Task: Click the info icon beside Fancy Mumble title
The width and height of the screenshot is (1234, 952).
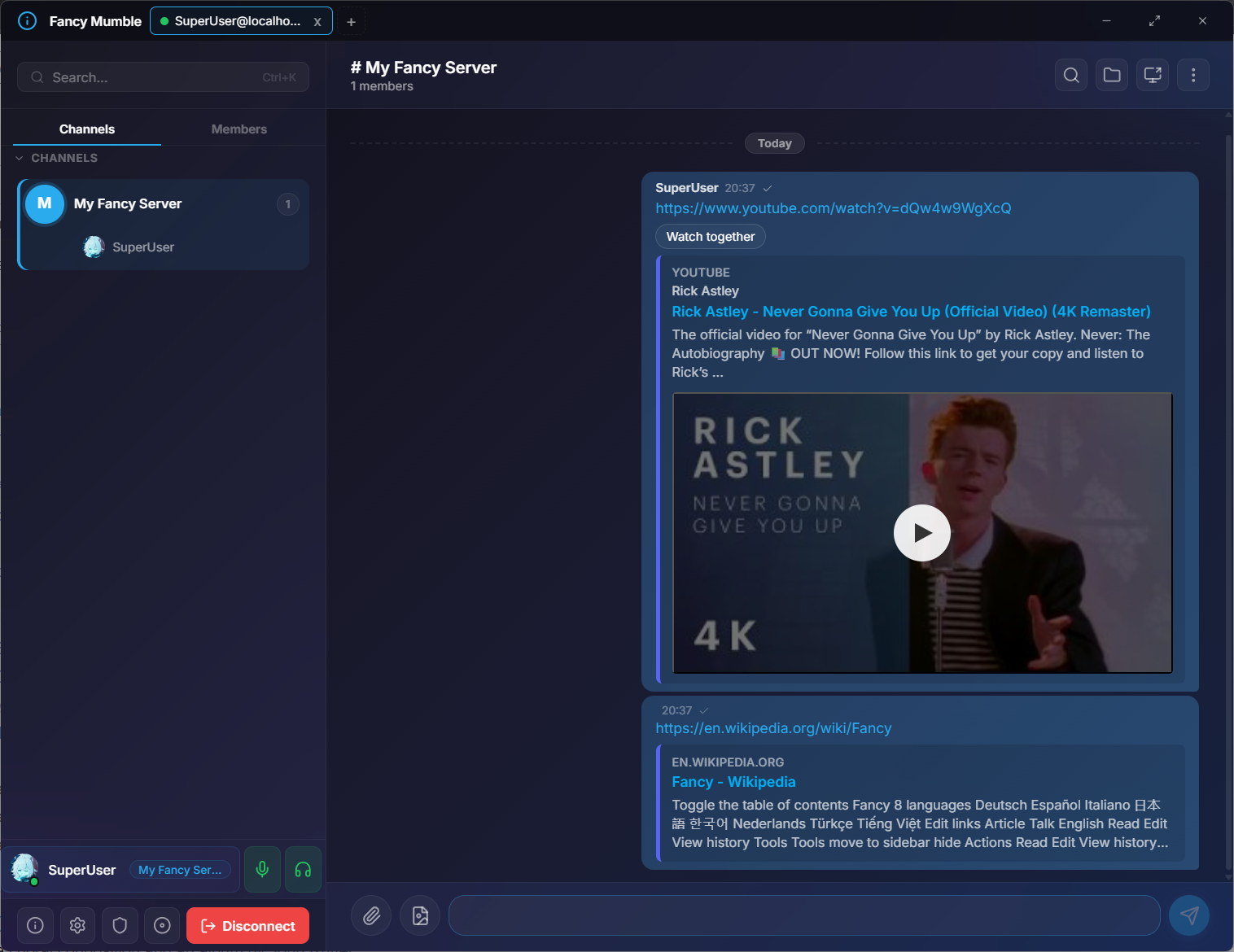Action: (x=27, y=21)
